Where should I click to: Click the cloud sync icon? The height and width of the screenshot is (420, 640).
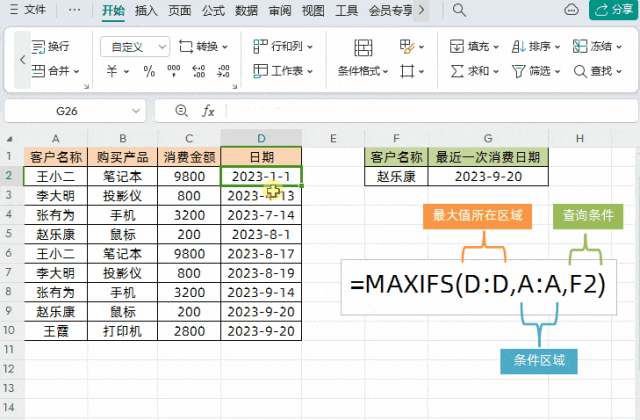tap(571, 10)
